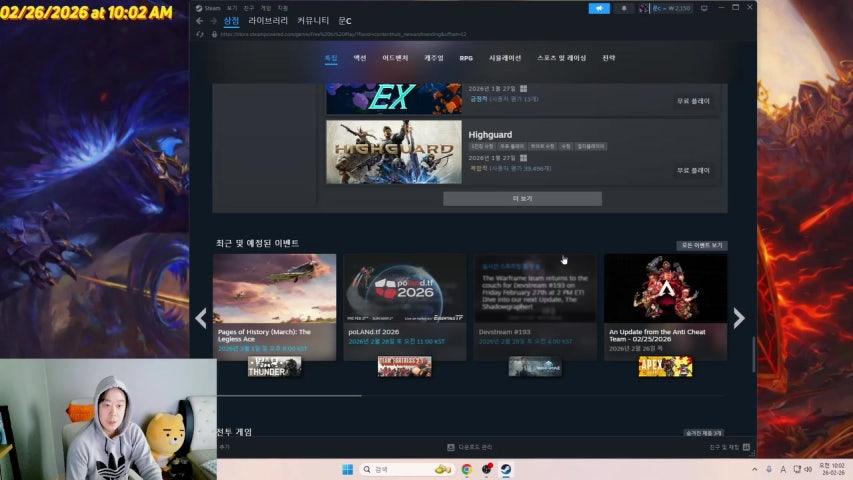Expand the system tray hidden icons chevron
The height and width of the screenshot is (480, 853).
(754, 469)
